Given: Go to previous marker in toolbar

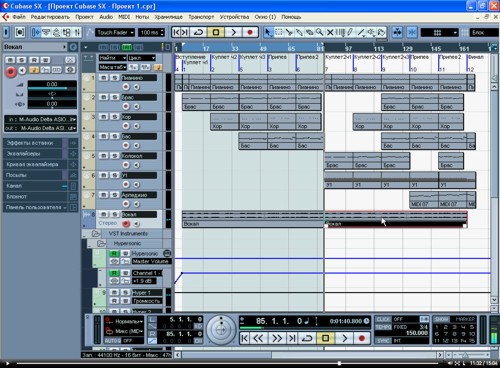Looking at the screenshot, I should click(176, 32).
